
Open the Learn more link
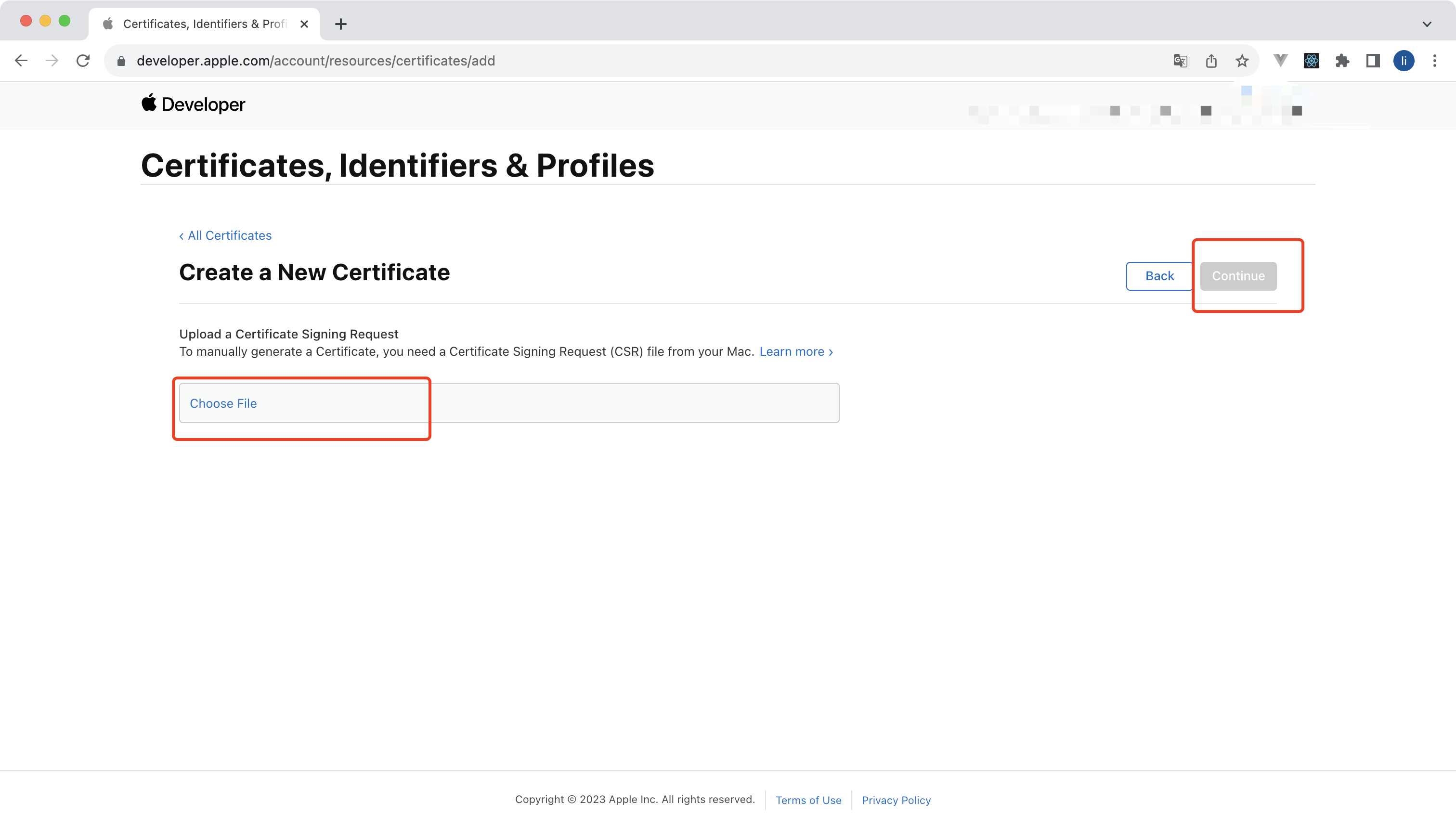coord(796,351)
